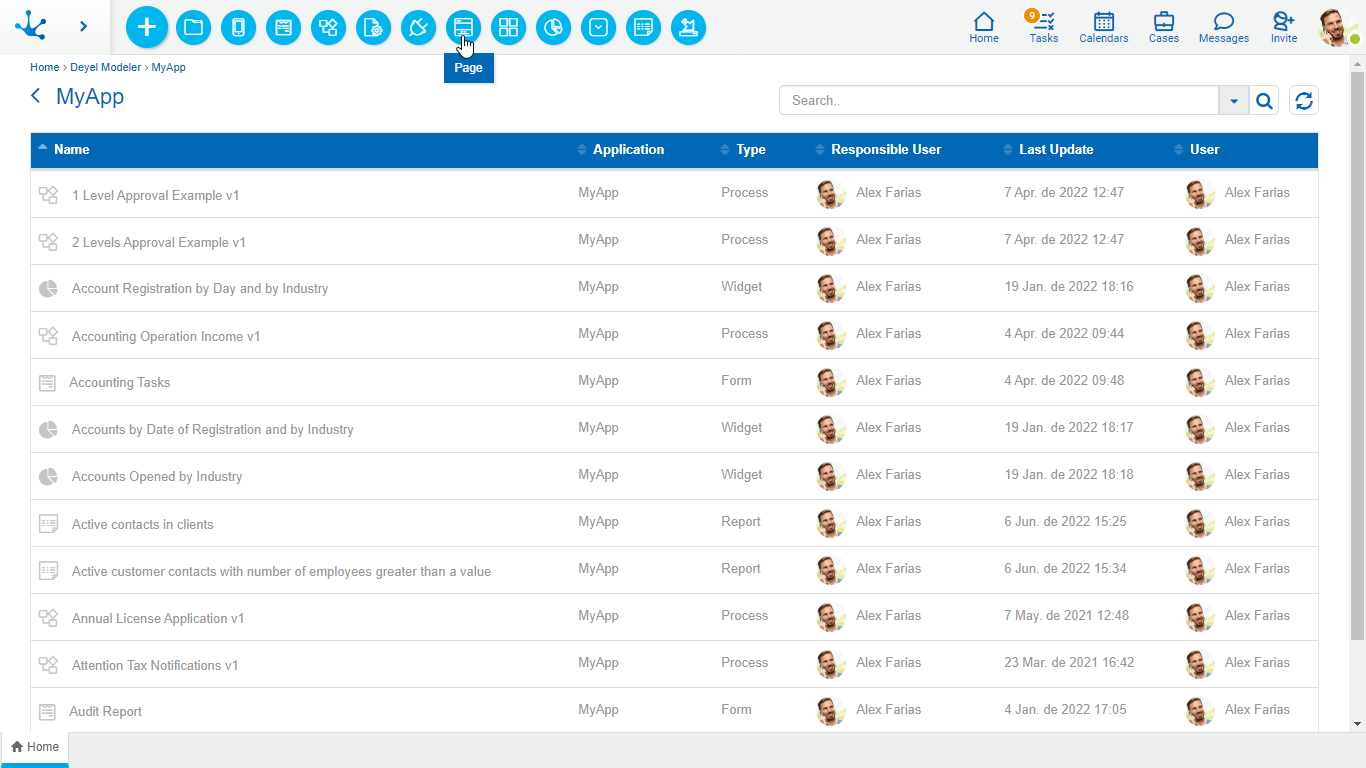Click the dropdown box toolbar icon
The image size is (1366, 768).
click(598, 27)
